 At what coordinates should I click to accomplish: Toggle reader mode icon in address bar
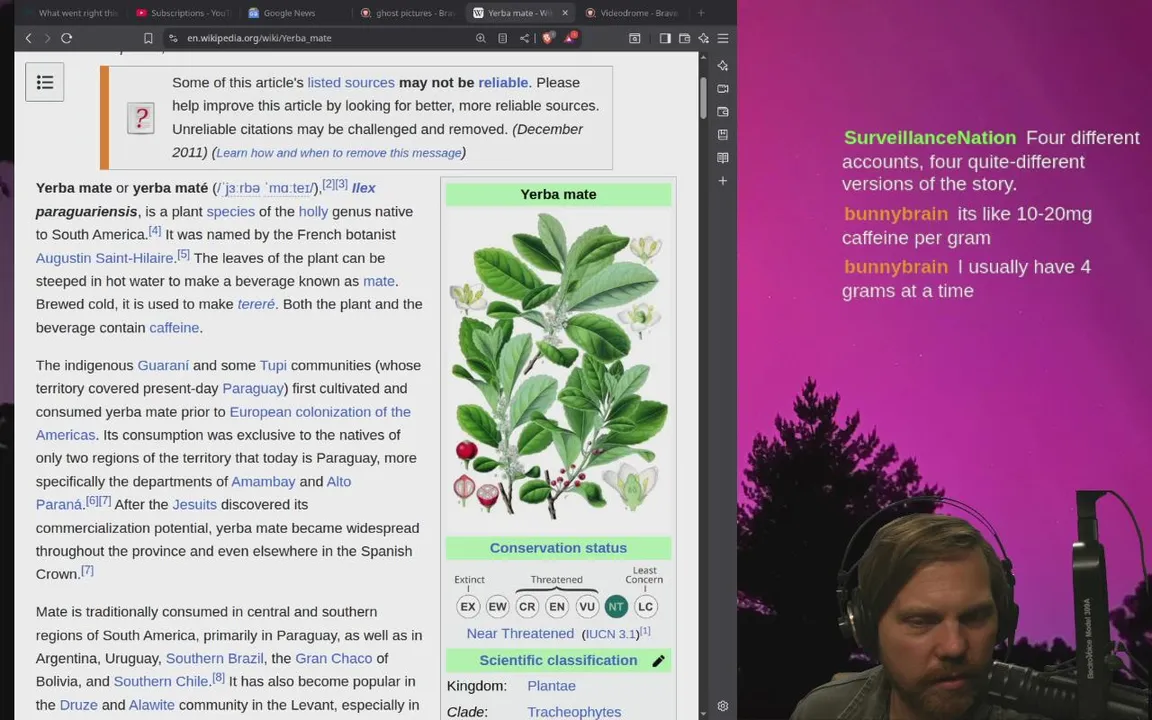(x=503, y=38)
